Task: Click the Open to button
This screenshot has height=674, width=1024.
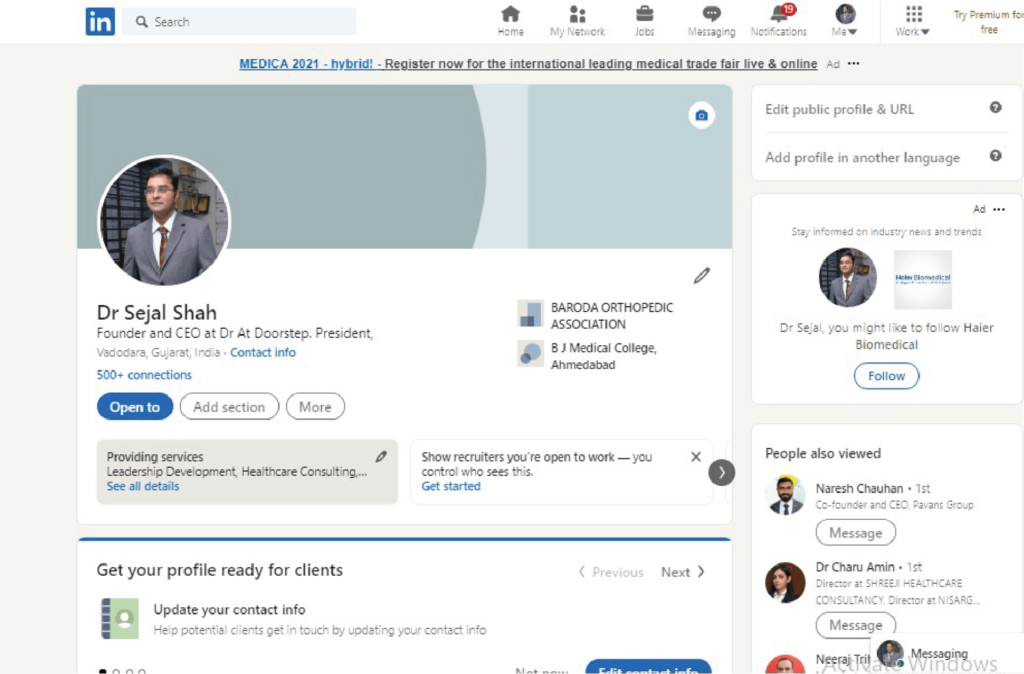Action: [135, 407]
